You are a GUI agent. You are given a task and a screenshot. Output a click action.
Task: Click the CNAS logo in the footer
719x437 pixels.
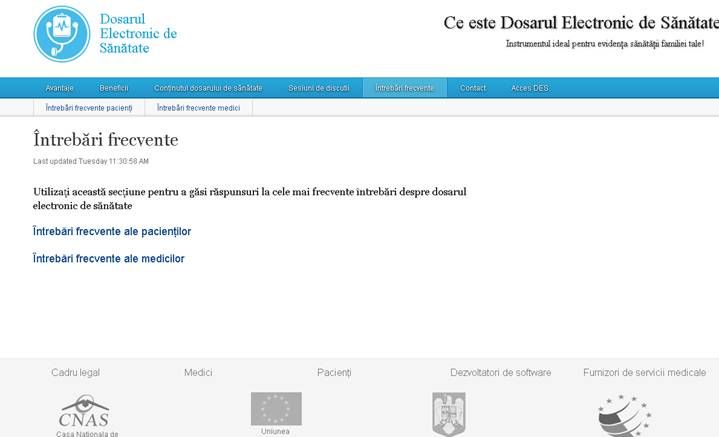click(85, 413)
